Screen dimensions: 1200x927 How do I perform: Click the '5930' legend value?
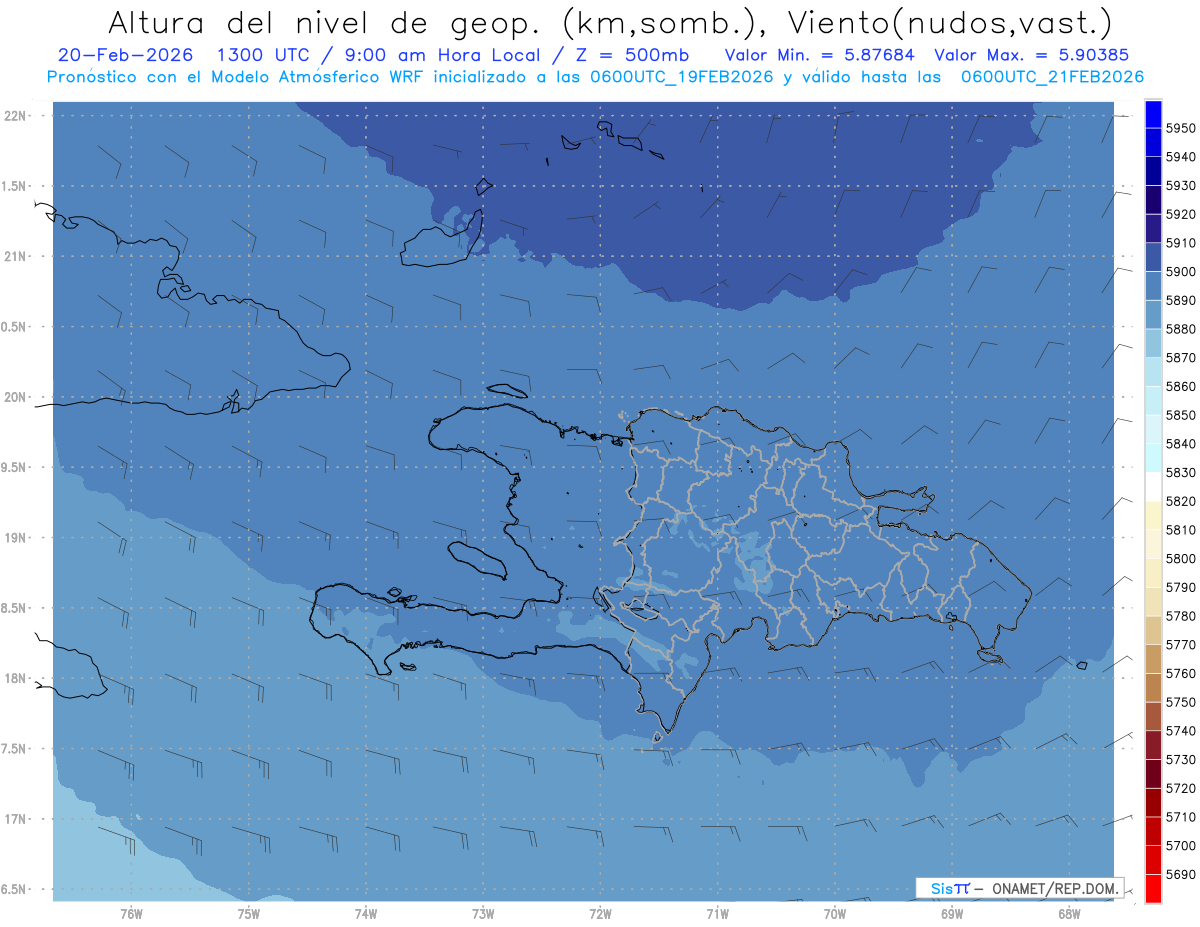1180,185
